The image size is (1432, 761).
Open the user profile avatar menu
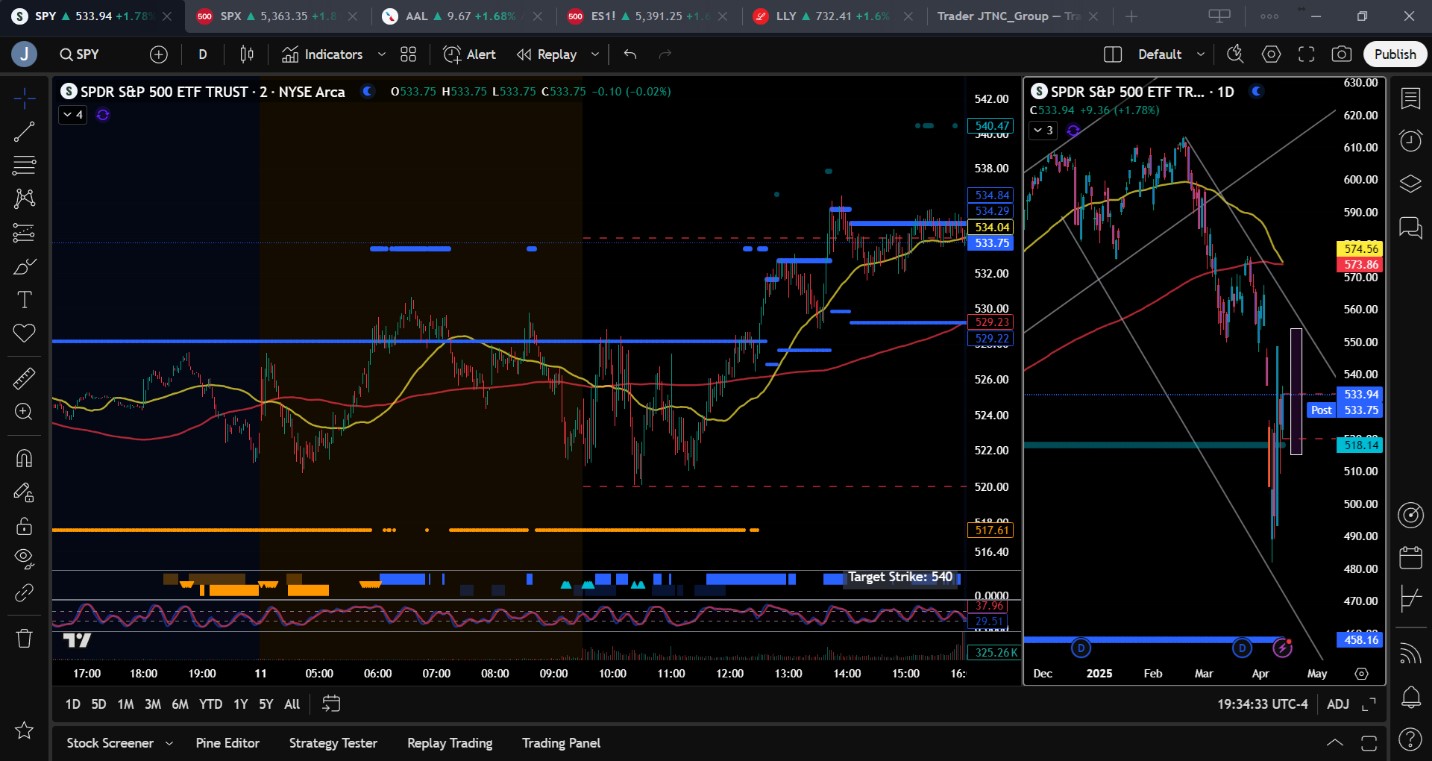(24, 54)
